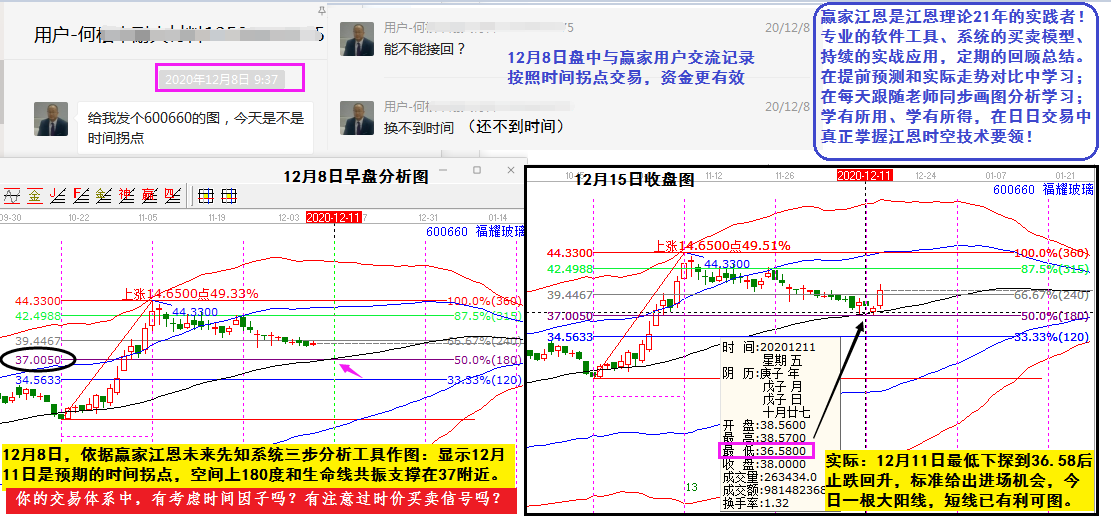Click the right grid square toolbar icon
Image resolution: width=1111 pixels, height=521 pixels.
(229, 196)
